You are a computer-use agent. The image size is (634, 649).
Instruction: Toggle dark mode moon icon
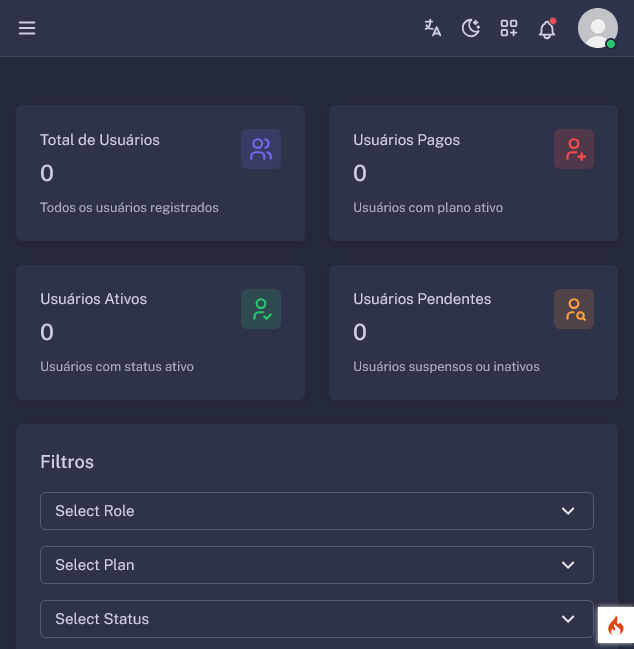[x=471, y=28]
